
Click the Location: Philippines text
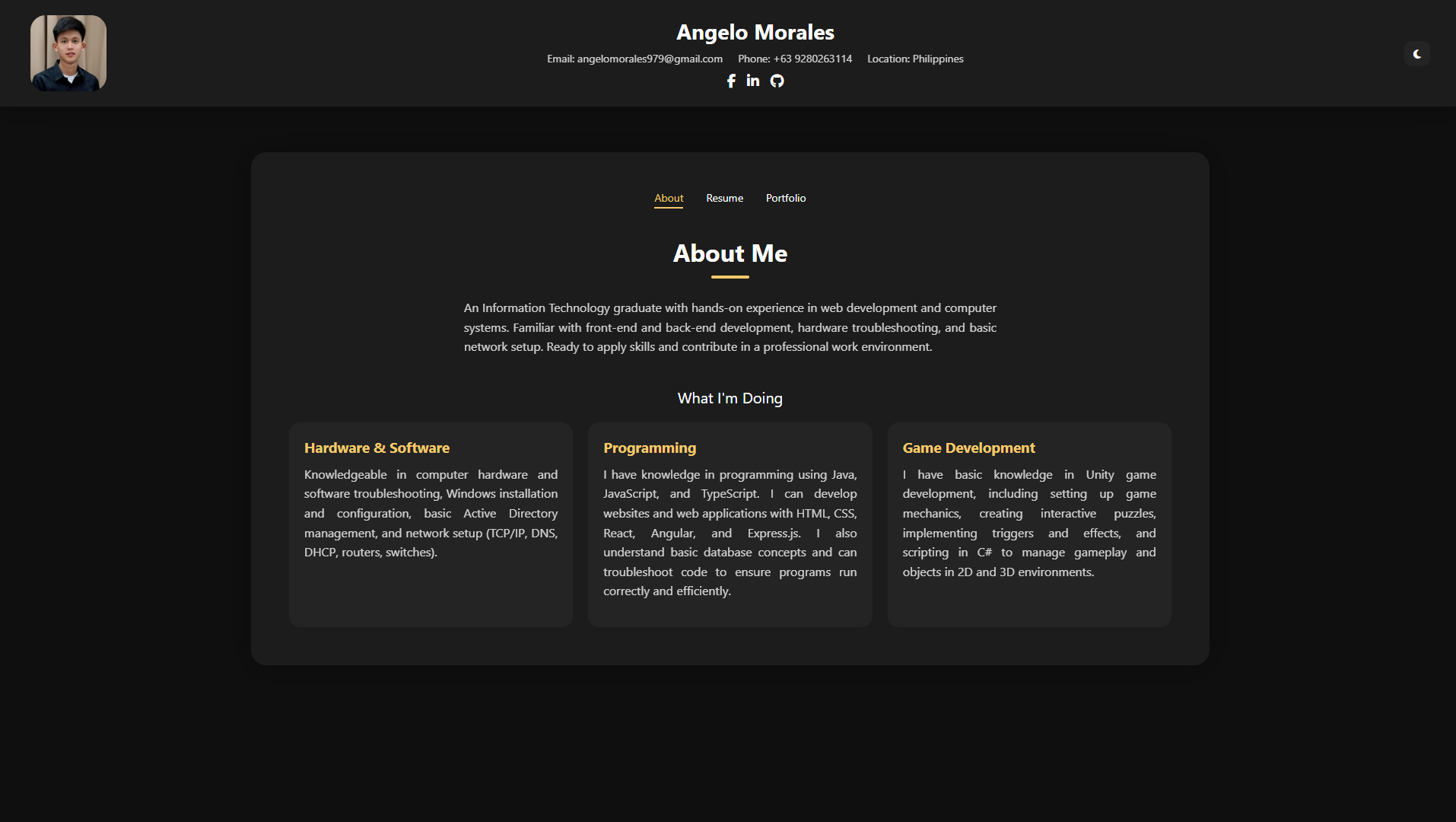coord(915,59)
